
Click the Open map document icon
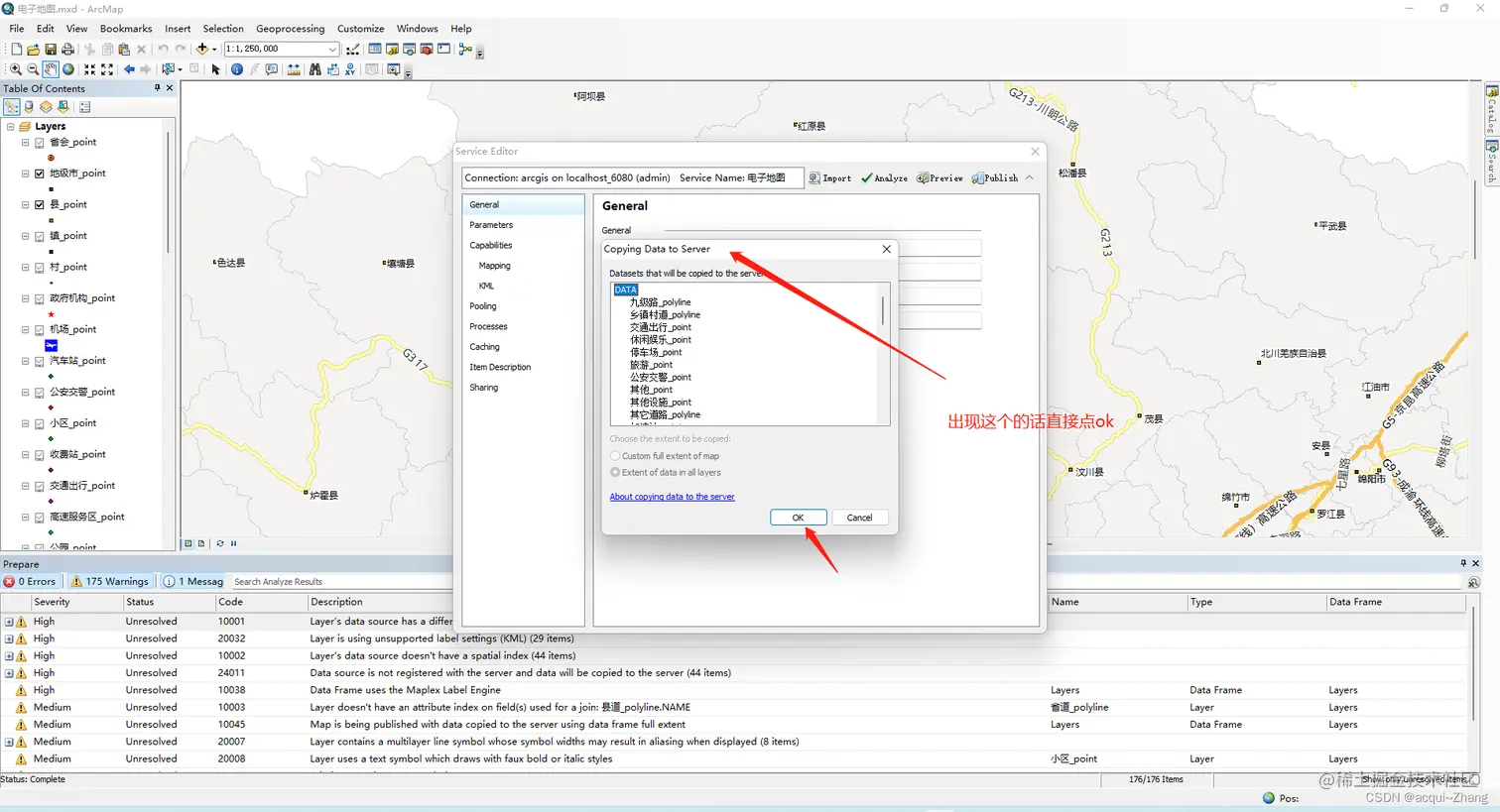[33, 49]
